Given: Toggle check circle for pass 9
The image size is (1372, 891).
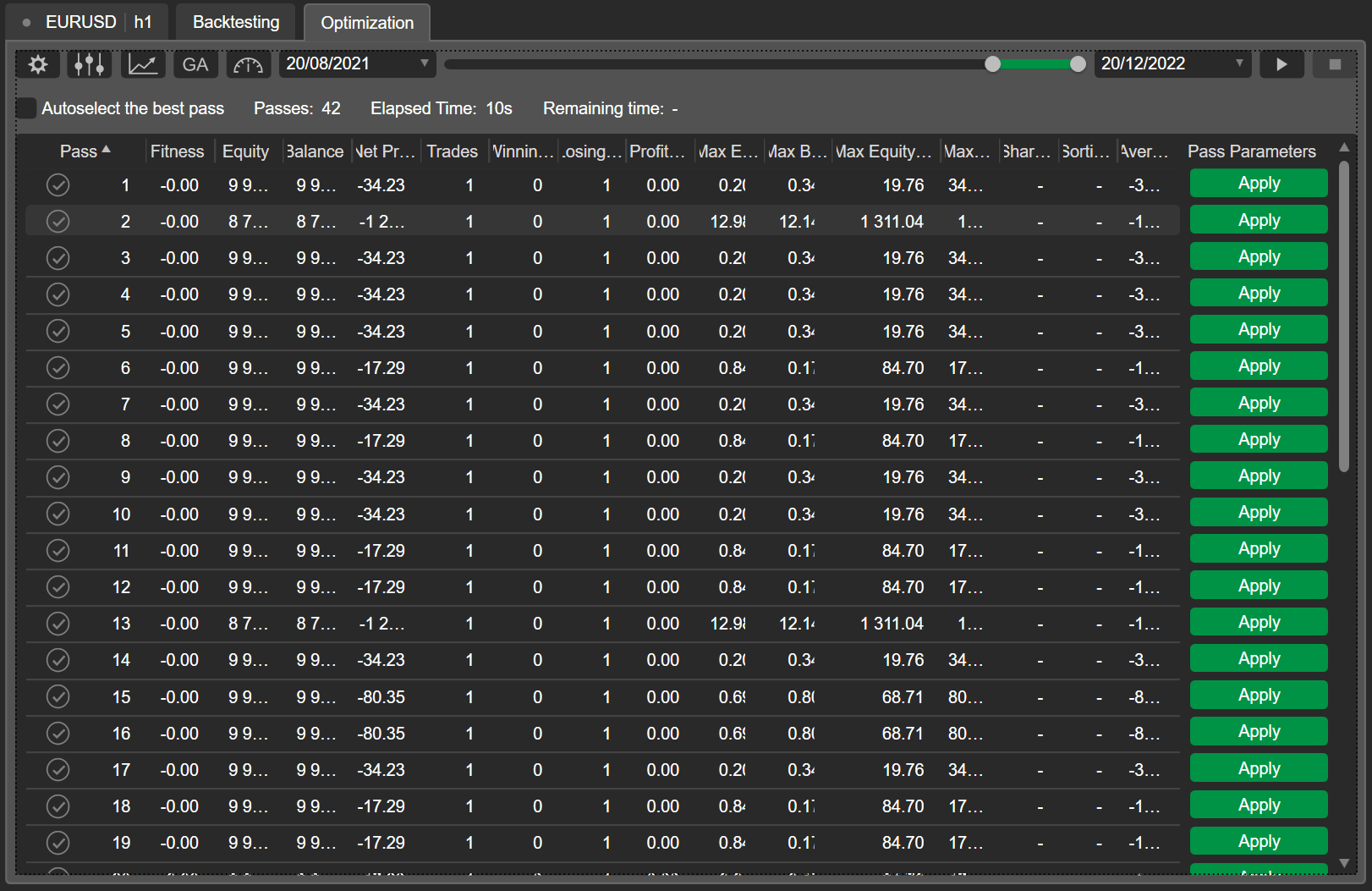Looking at the screenshot, I should pyautogui.click(x=58, y=477).
